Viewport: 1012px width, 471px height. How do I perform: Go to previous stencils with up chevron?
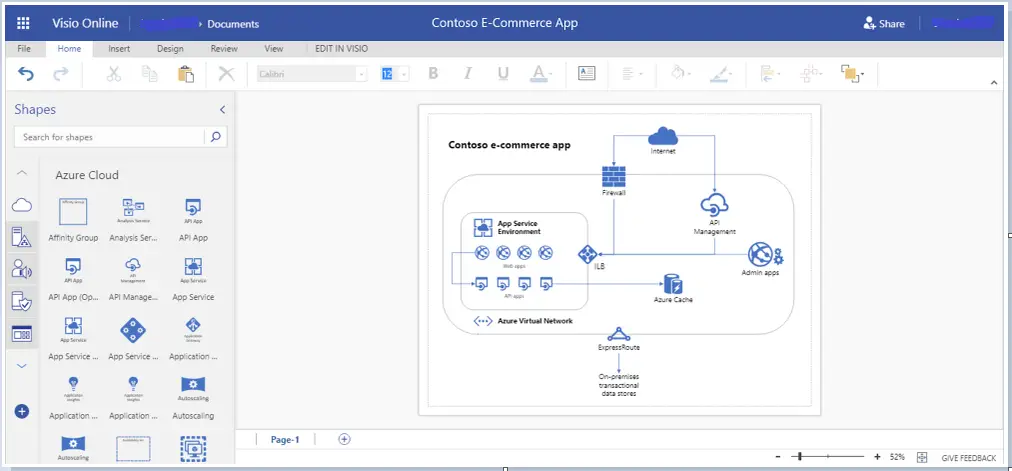click(x=22, y=173)
